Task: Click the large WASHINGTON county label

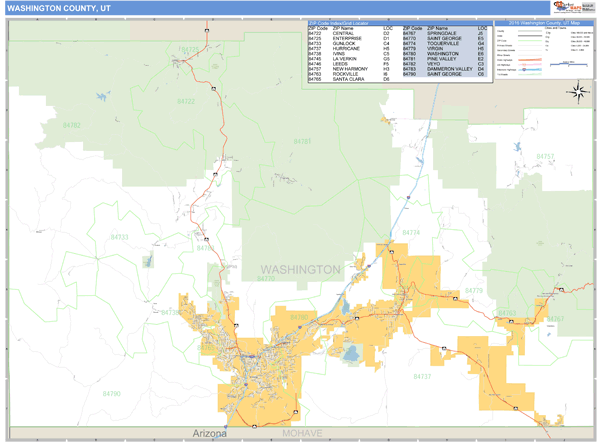Action: coord(300,270)
